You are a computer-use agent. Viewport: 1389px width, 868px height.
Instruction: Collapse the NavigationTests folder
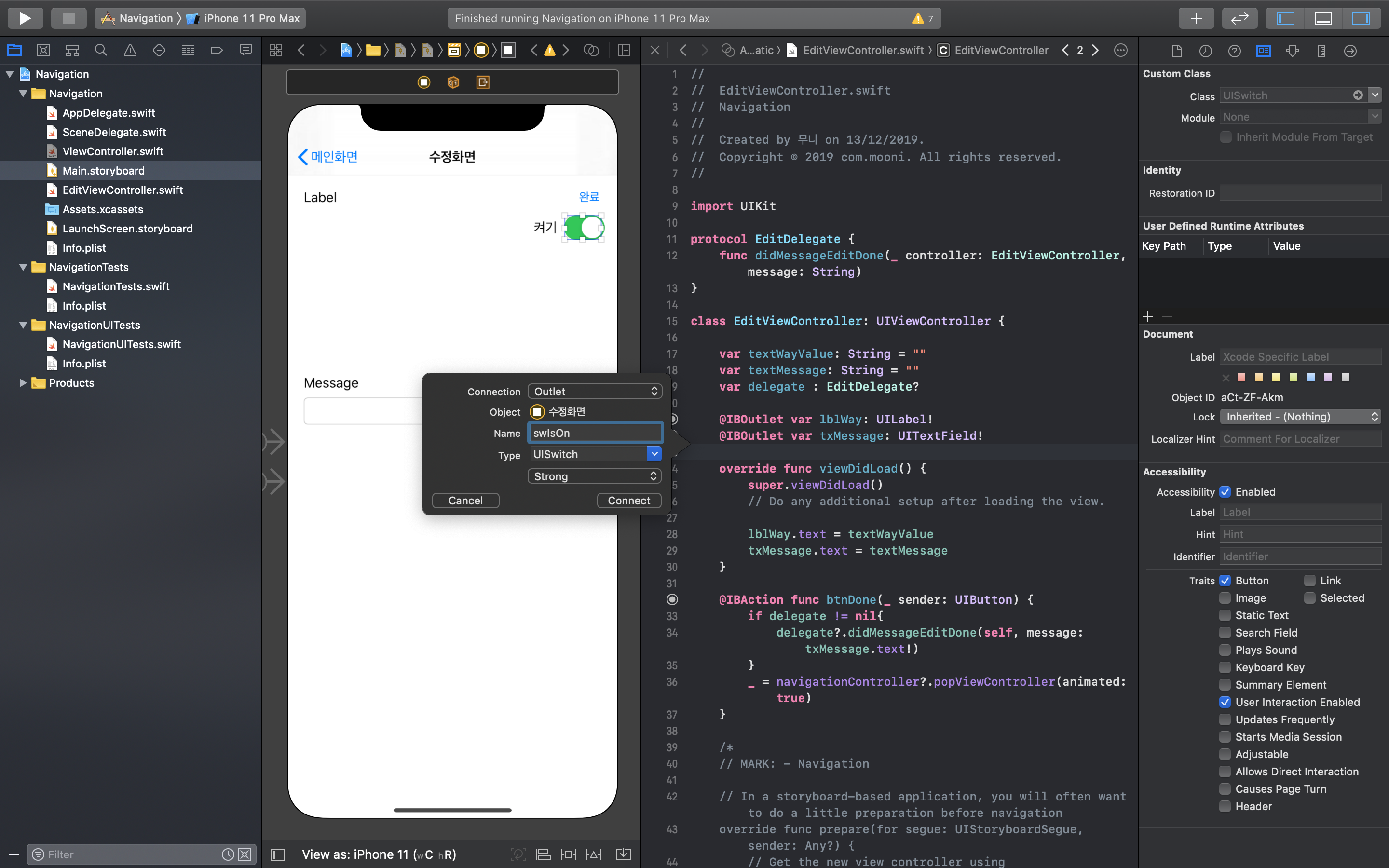[23, 267]
